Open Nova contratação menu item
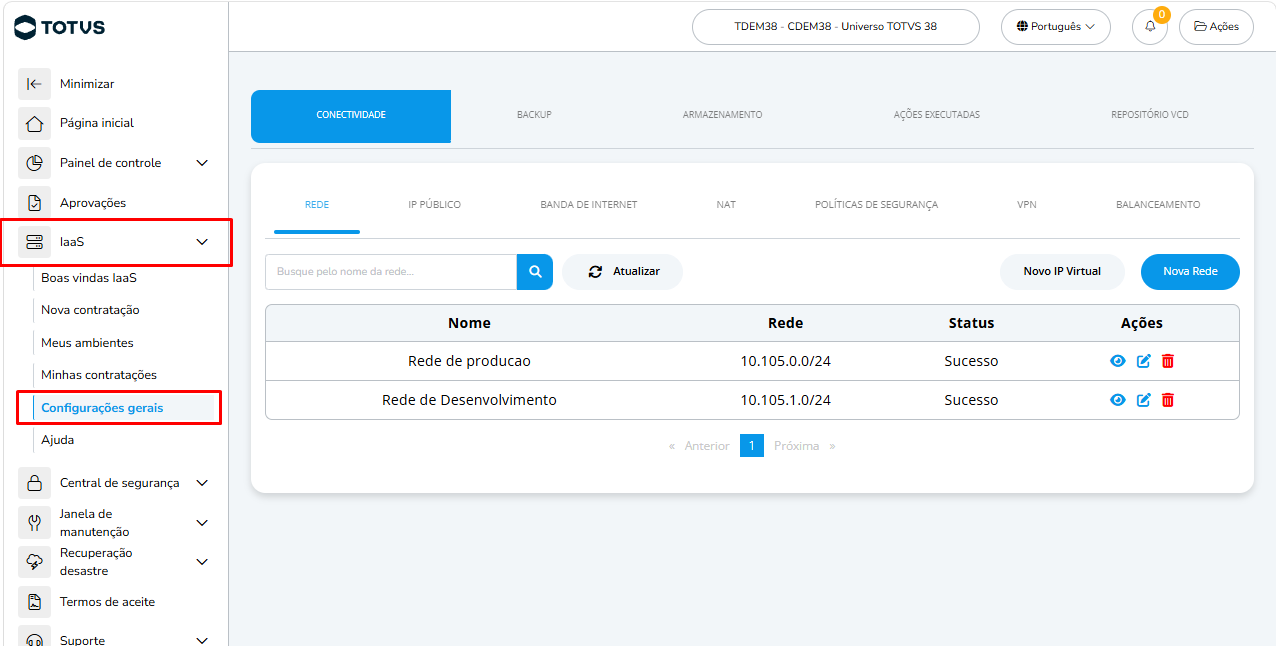 [x=90, y=310]
